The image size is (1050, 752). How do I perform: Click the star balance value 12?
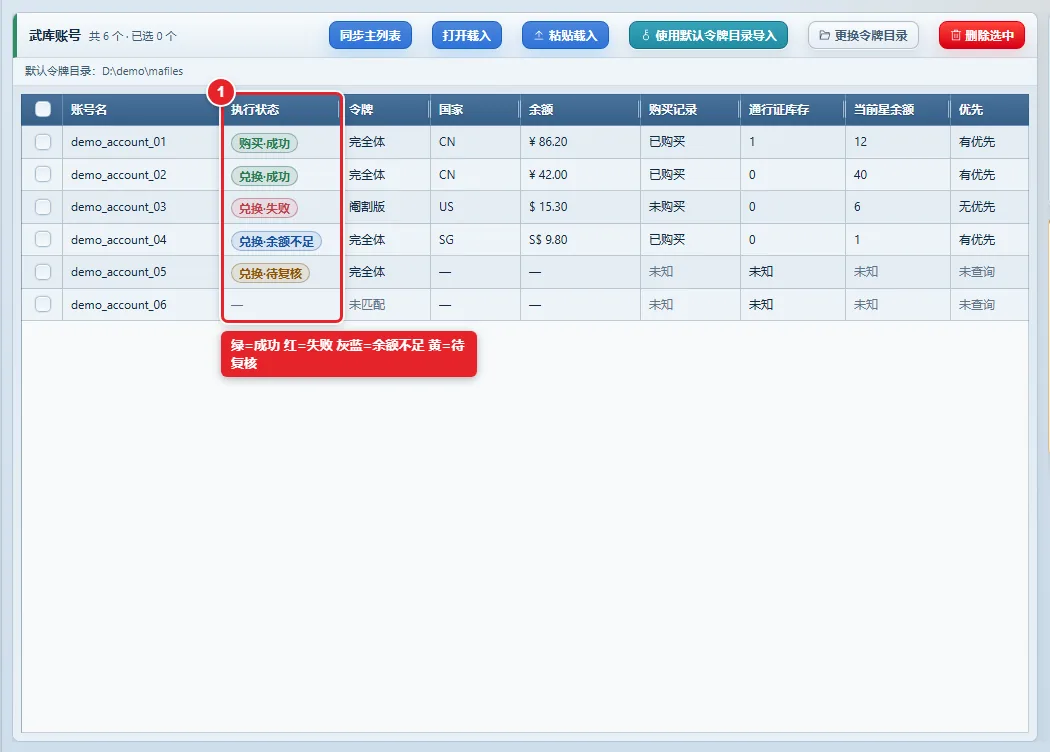point(860,142)
